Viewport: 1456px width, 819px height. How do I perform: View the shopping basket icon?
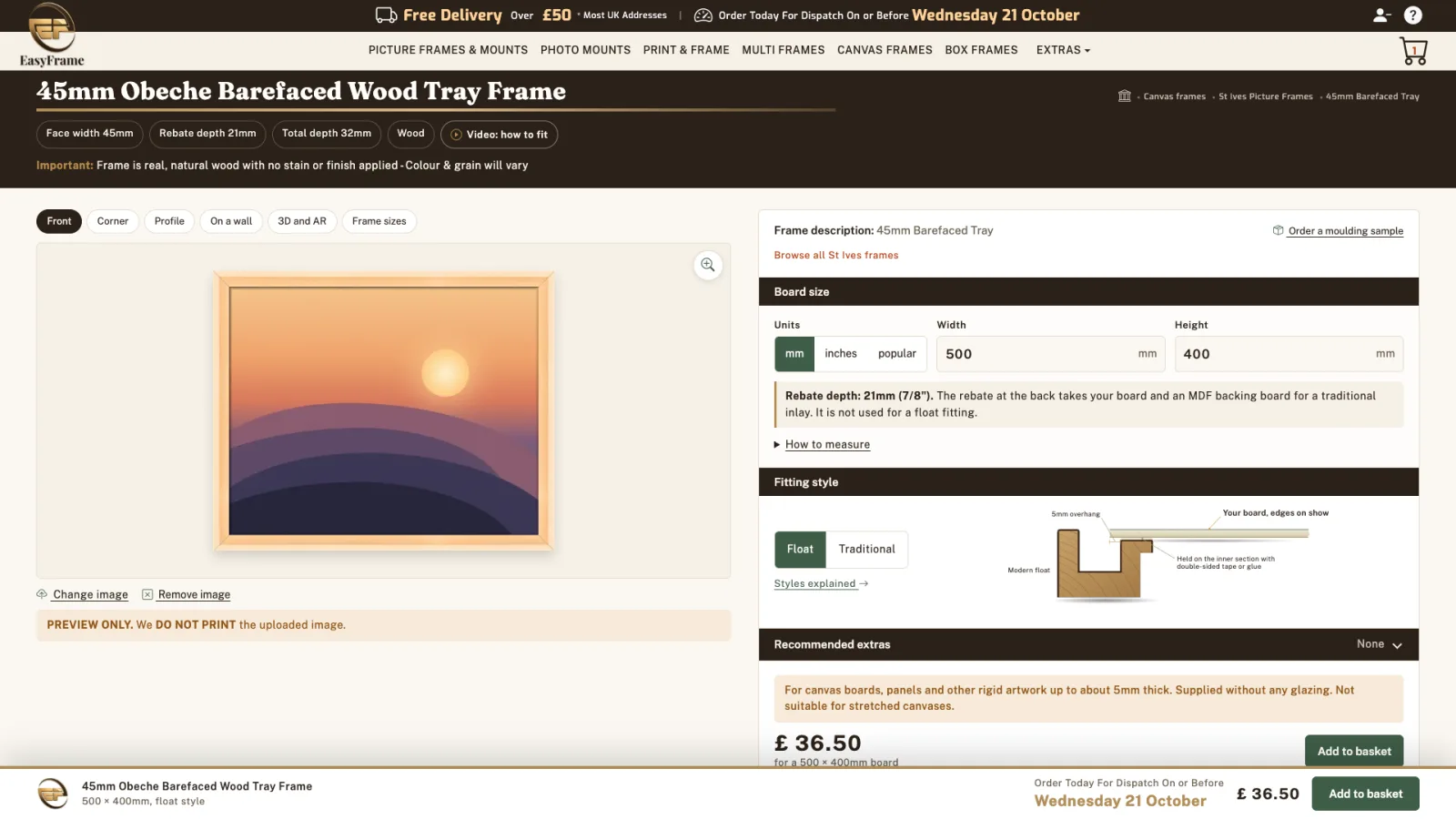point(1414,51)
